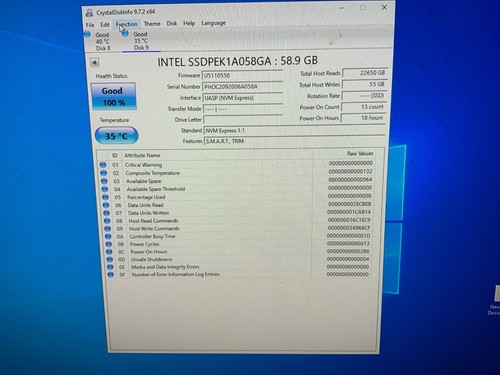The width and height of the screenshot is (500, 375).
Task: Click the Firmware field U5110550
Action: (242, 75)
